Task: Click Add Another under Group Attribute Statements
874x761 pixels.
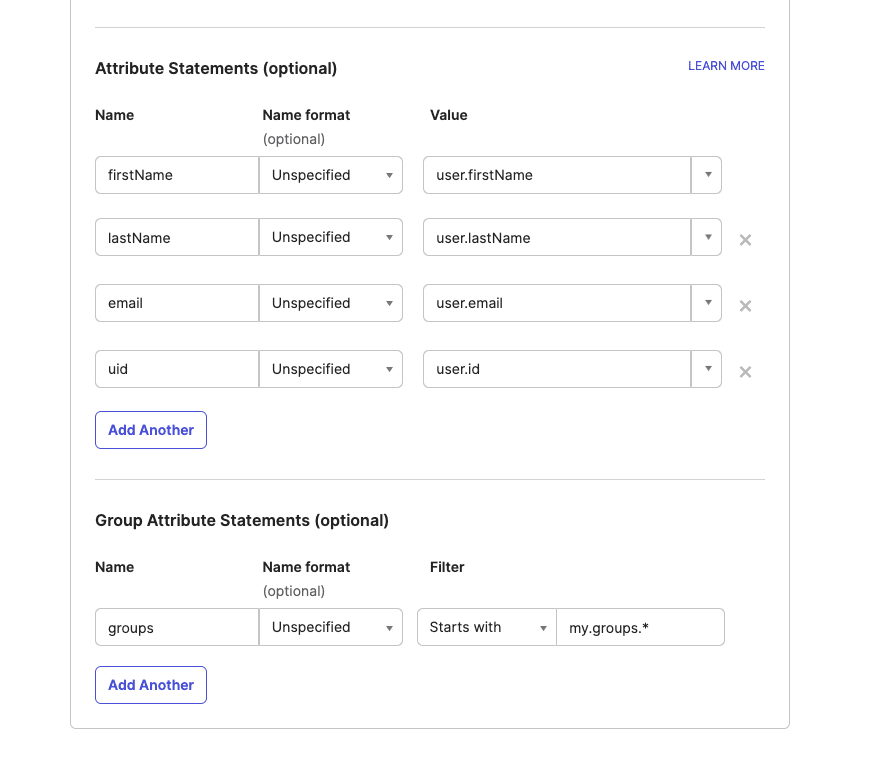Action: coord(150,684)
